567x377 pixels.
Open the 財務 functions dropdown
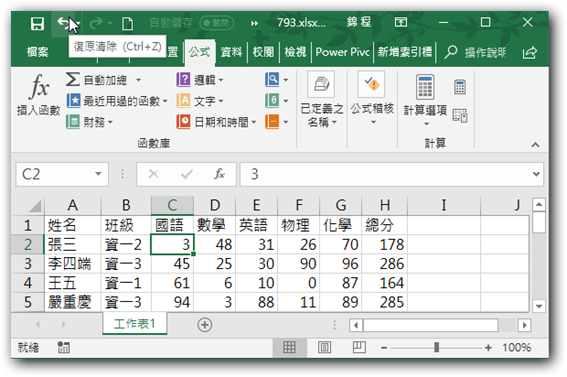(89, 122)
